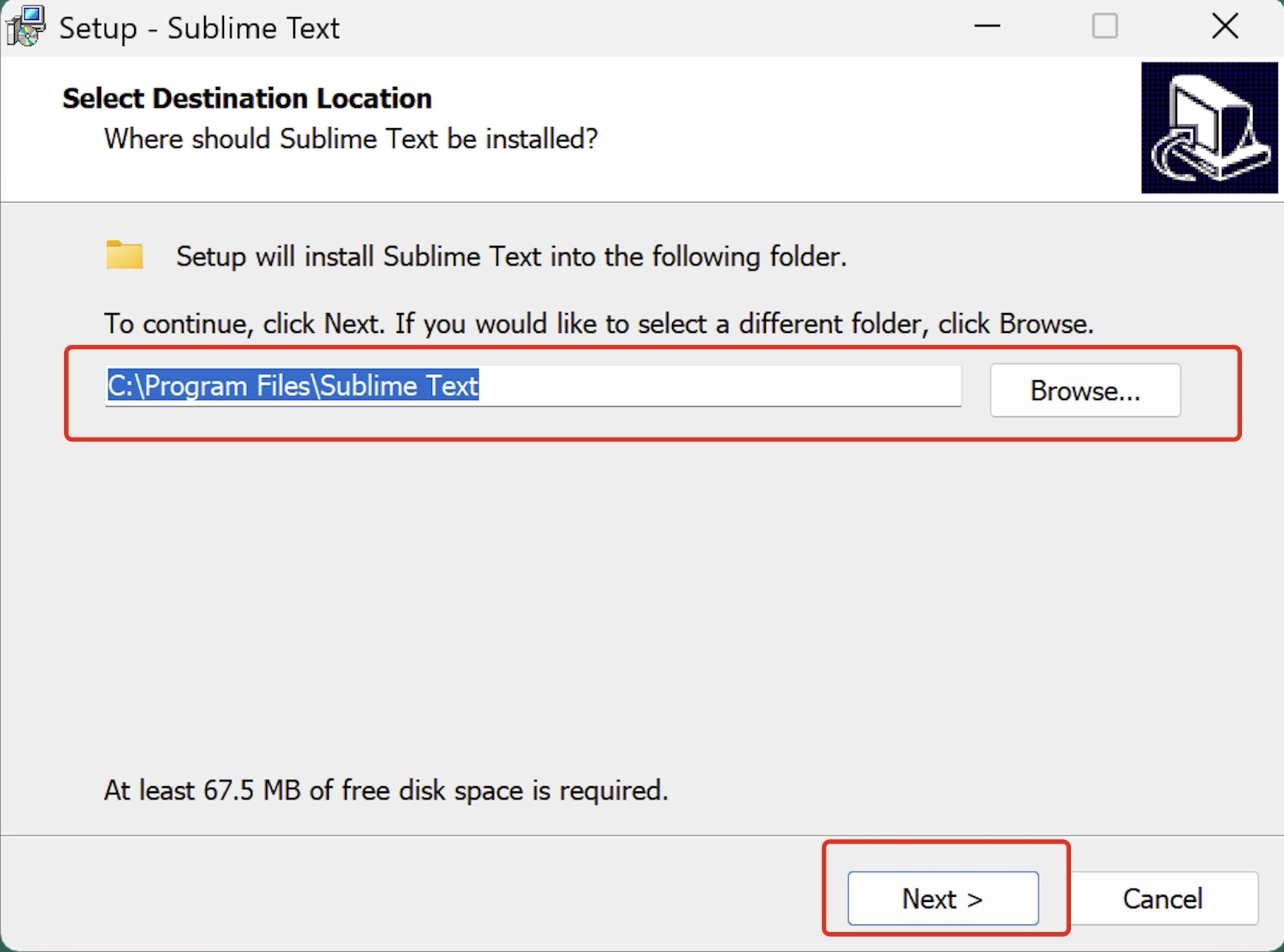Close the setup wizard

click(x=1225, y=27)
